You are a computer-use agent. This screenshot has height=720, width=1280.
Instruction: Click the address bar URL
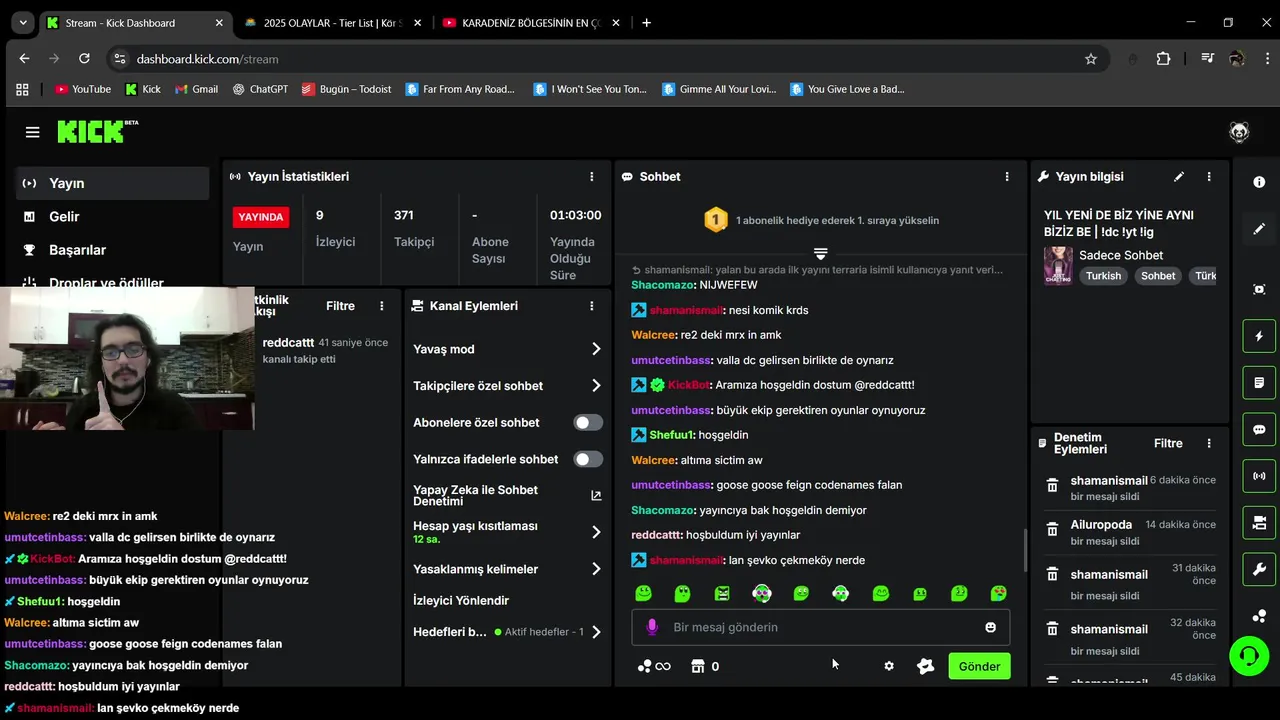tap(207, 59)
